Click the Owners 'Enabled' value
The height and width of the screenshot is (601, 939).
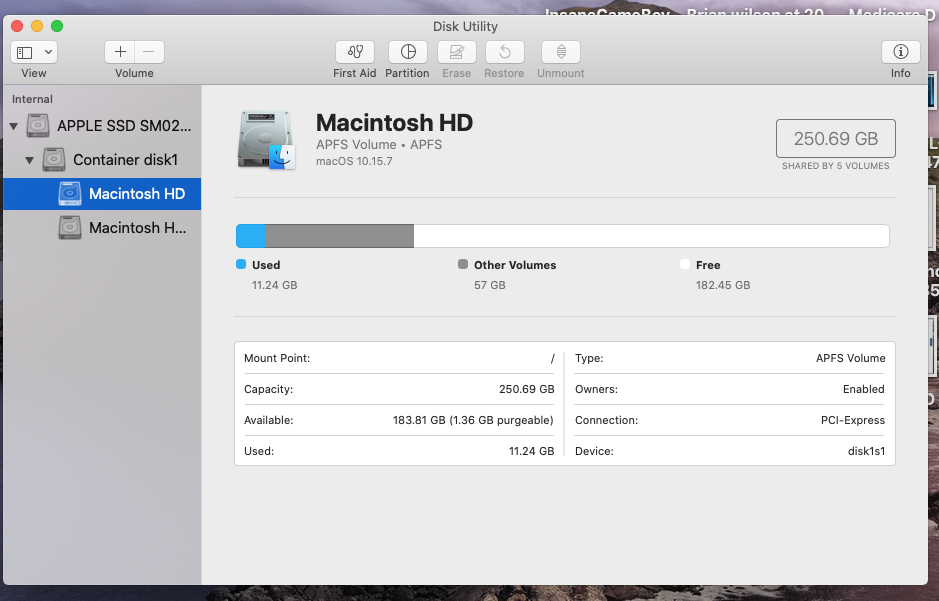click(864, 389)
